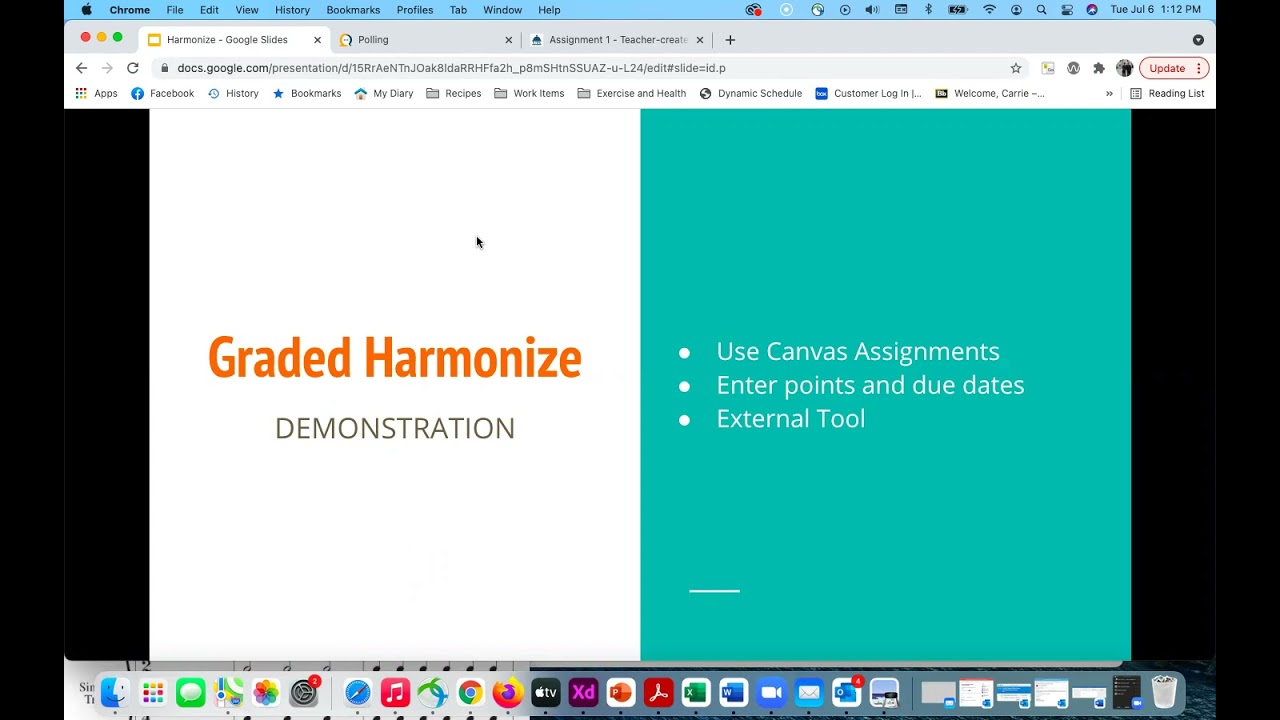Open the Apps bookmark shortcut

tap(96, 93)
